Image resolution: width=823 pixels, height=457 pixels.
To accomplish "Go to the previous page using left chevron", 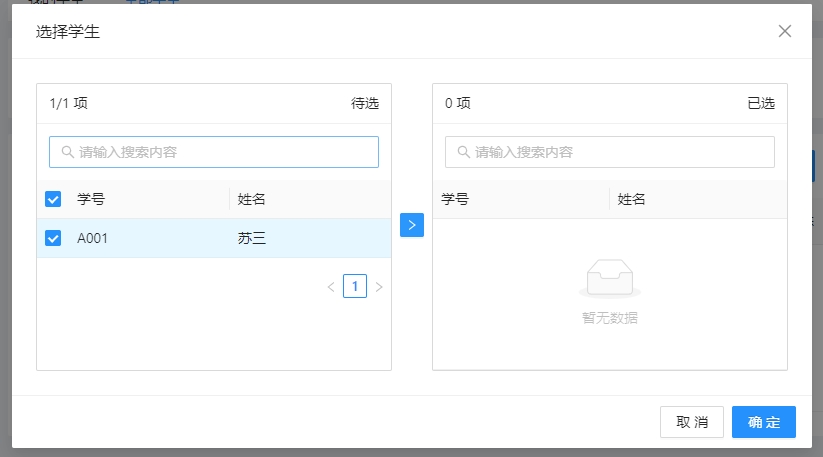I will pyautogui.click(x=331, y=287).
